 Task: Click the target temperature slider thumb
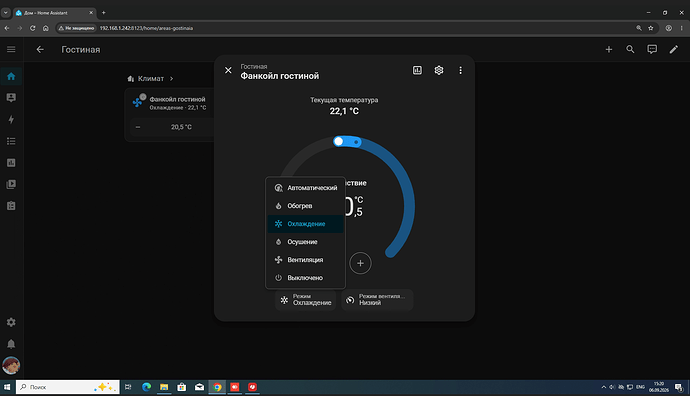pyautogui.click(x=338, y=141)
